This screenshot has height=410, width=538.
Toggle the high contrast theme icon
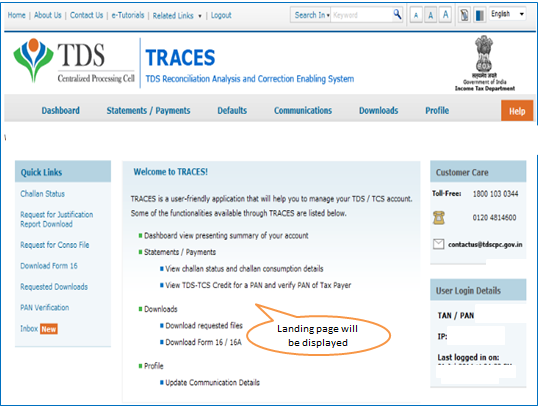[x=479, y=15]
